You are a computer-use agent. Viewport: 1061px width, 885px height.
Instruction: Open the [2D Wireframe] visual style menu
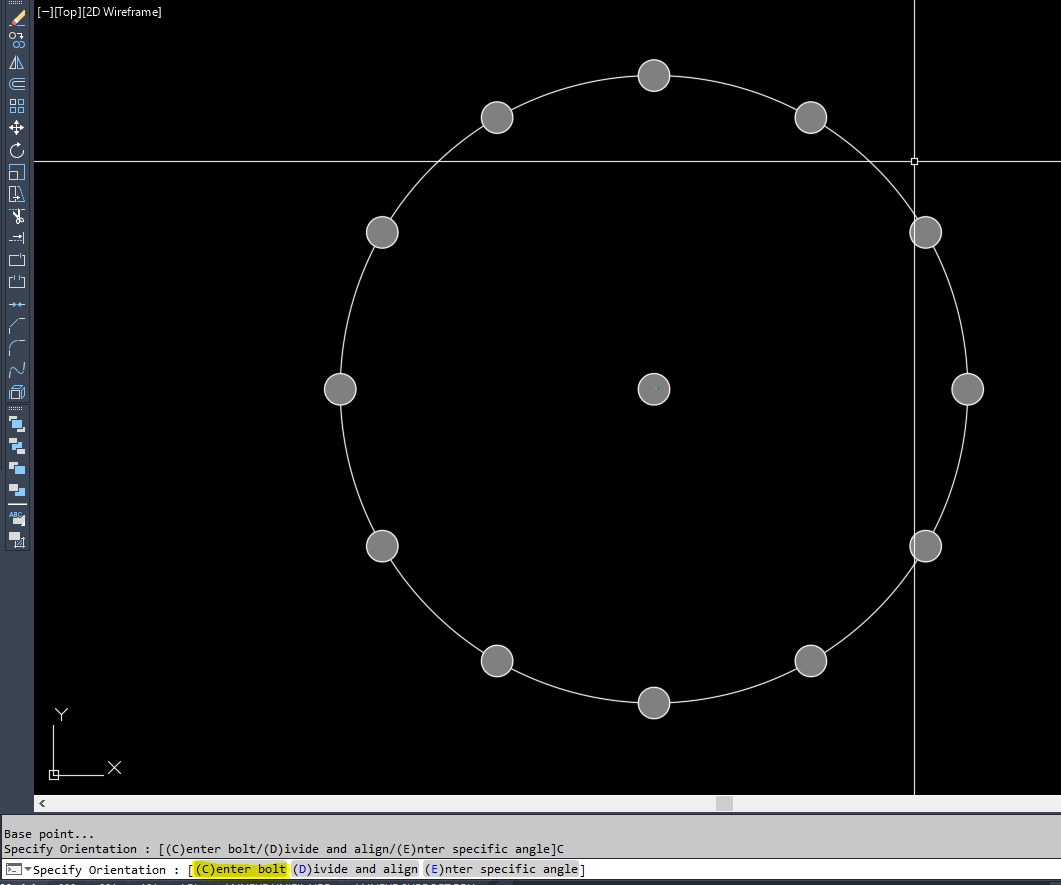coord(121,12)
